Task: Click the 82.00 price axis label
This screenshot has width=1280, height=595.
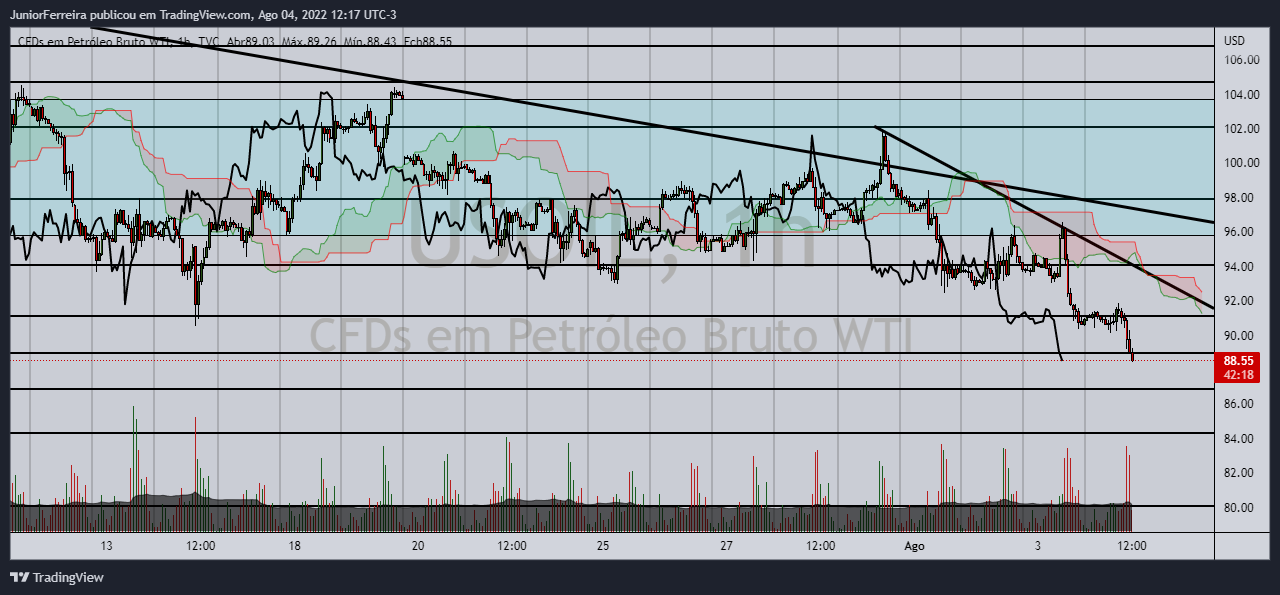Action: coord(1240,473)
